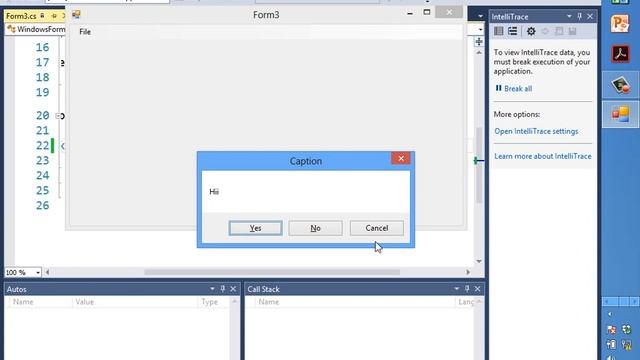This screenshot has width=640, height=360.
Task: Click the Yes button in the Caption dialog
Action: coord(256,228)
